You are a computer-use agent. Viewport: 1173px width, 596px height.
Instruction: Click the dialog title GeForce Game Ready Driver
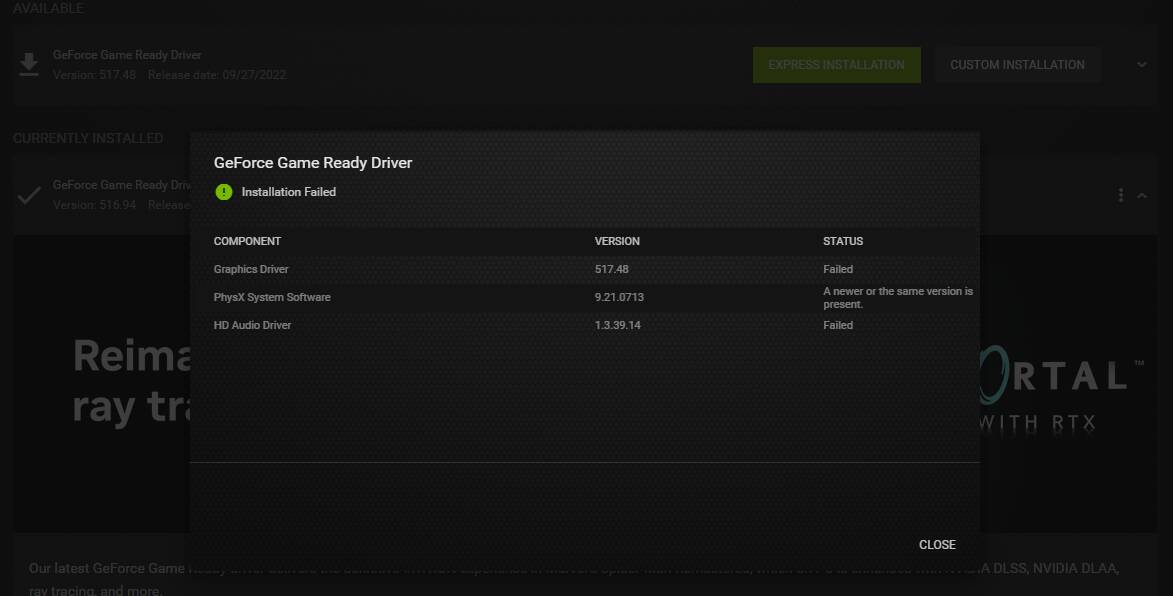[x=313, y=163]
